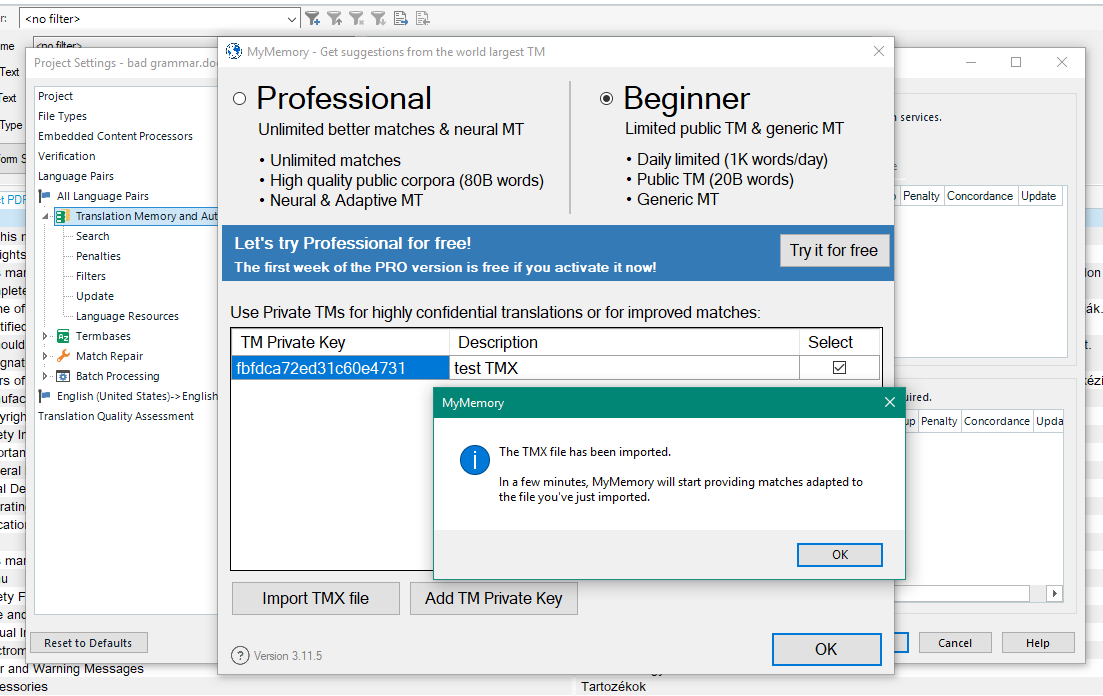Close the Project Settings window
The image size is (1103, 696).
pyautogui.click(x=1061, y=62)
